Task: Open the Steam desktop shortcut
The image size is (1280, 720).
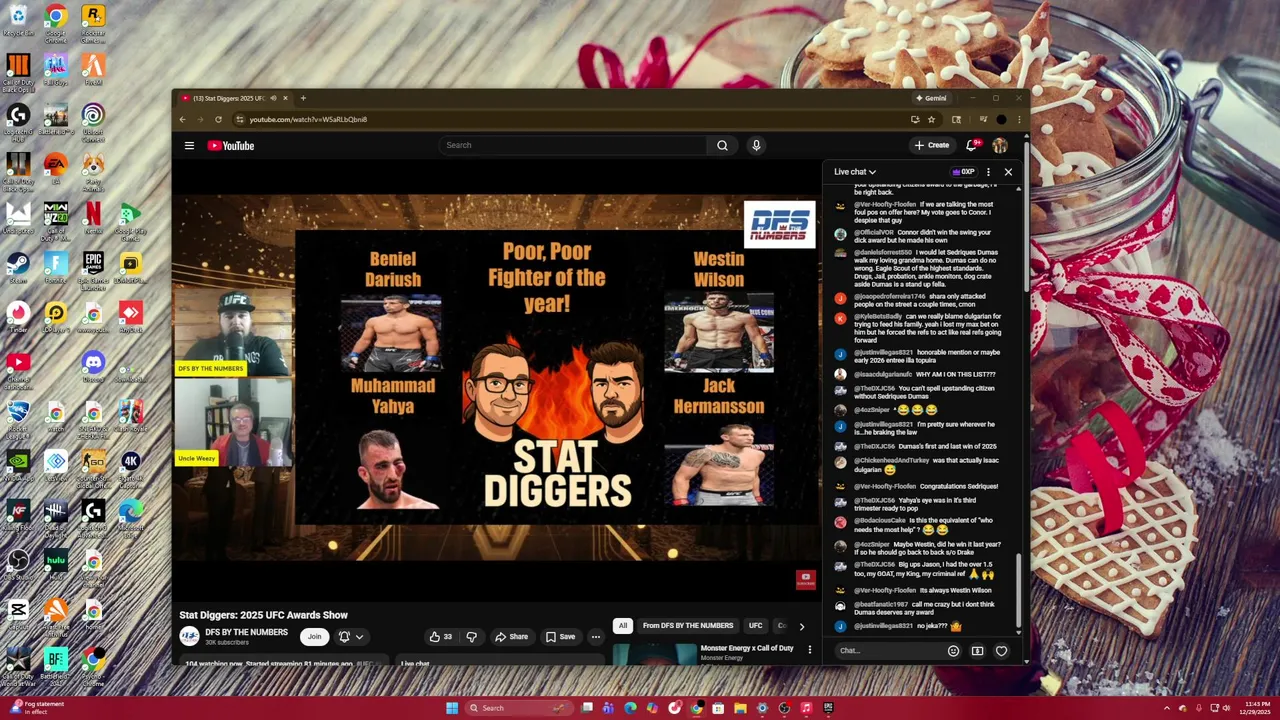Action: click(18, 265)
